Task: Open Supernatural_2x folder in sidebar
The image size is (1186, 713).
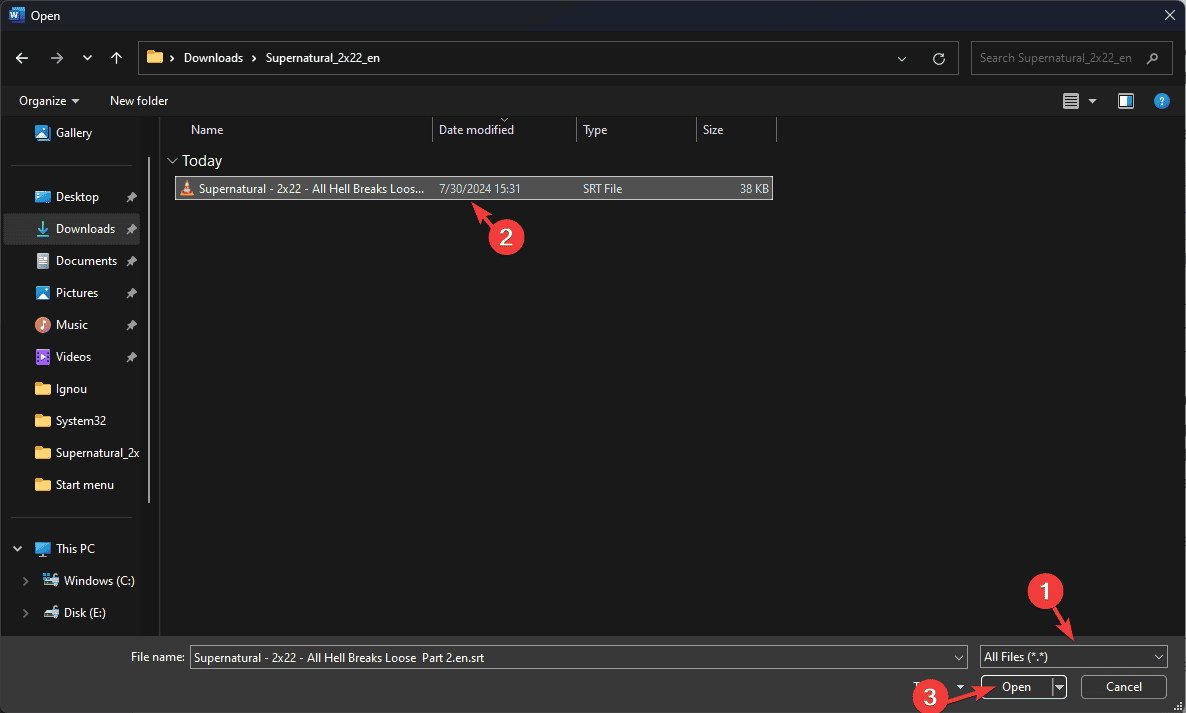Action: click(97, 453)
